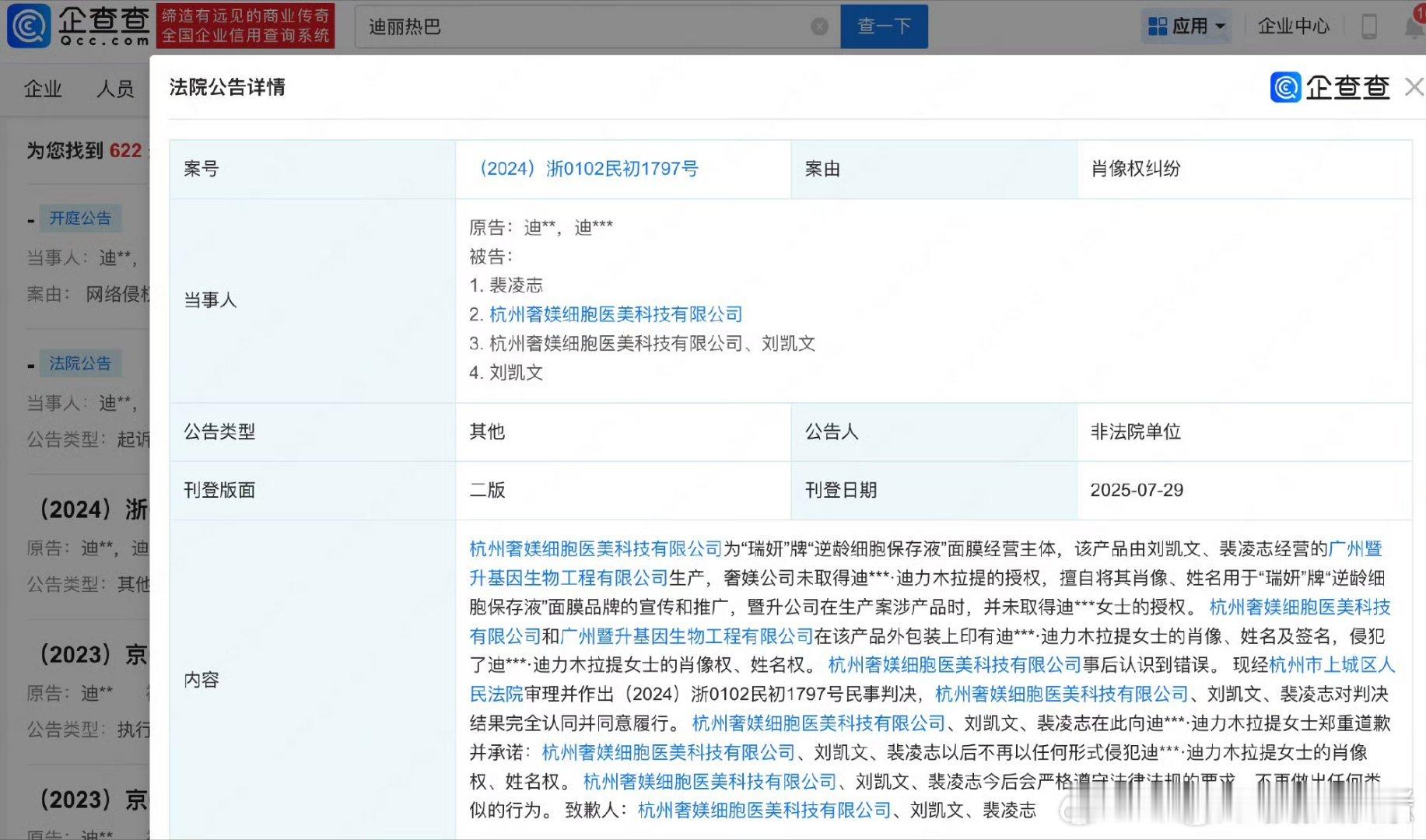This screenshot has width=1426, height=840.
Task: Click the 二版 publication page value
Action: tap(487, 490)
